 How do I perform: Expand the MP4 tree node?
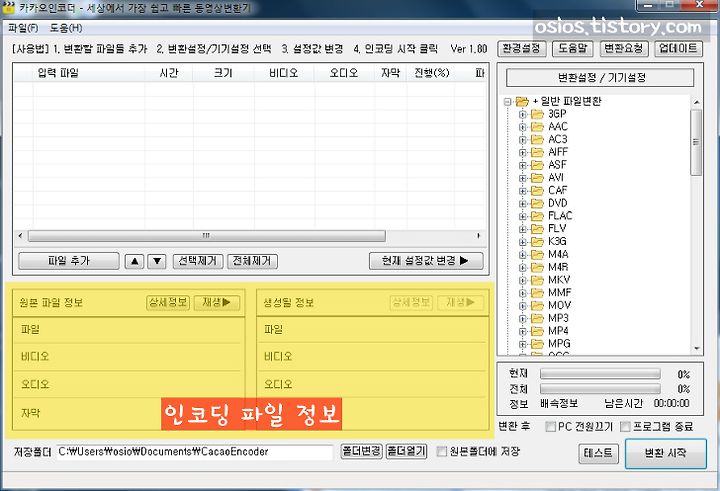(523, 332)
